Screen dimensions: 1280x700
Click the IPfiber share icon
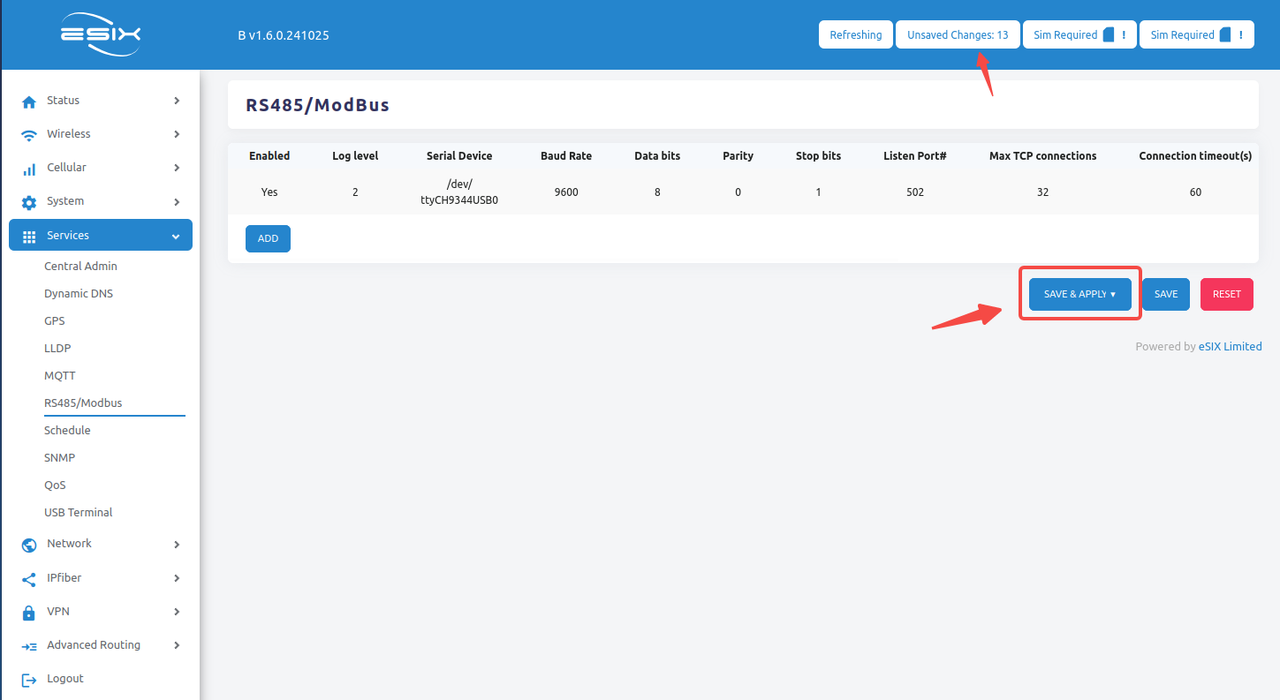(29, 579)
